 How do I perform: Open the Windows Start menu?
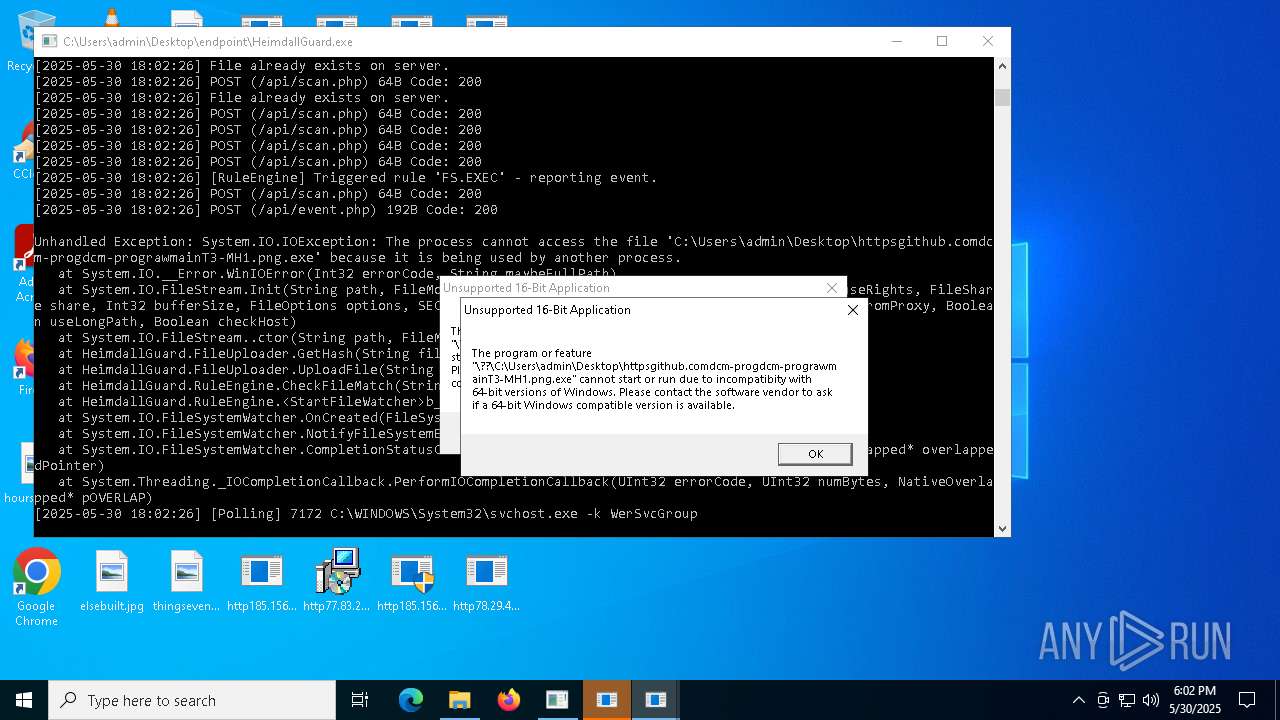click(x=24, y=700)
